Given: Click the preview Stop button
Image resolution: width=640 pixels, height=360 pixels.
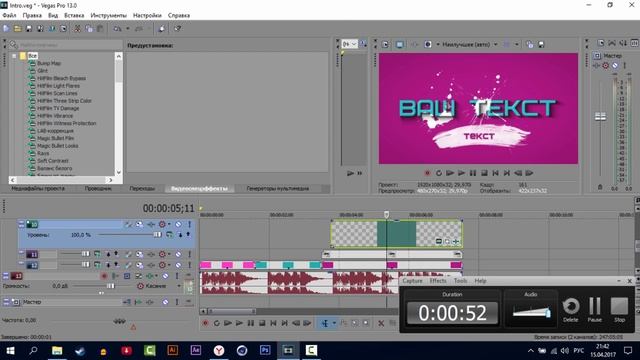Looking at the screenshot, I should 484,173.
